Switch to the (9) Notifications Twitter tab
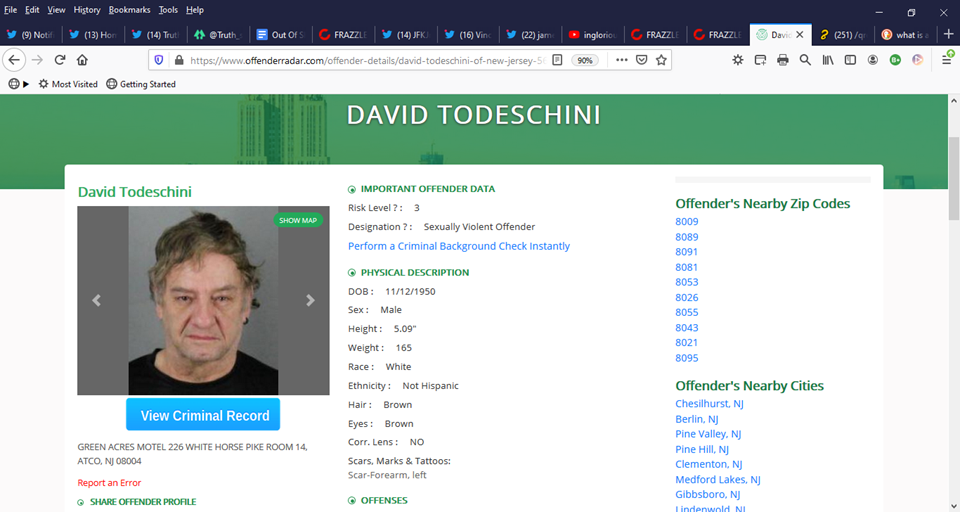The height and width of the screenshot is (512, 960). (x=31, y=35)
